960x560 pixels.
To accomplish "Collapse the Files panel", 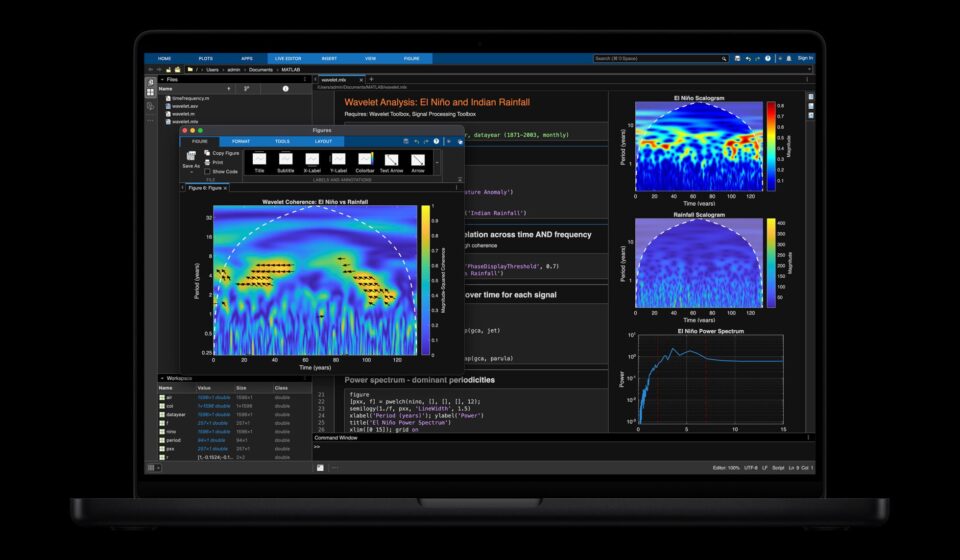I will click(x=162, y=79).
